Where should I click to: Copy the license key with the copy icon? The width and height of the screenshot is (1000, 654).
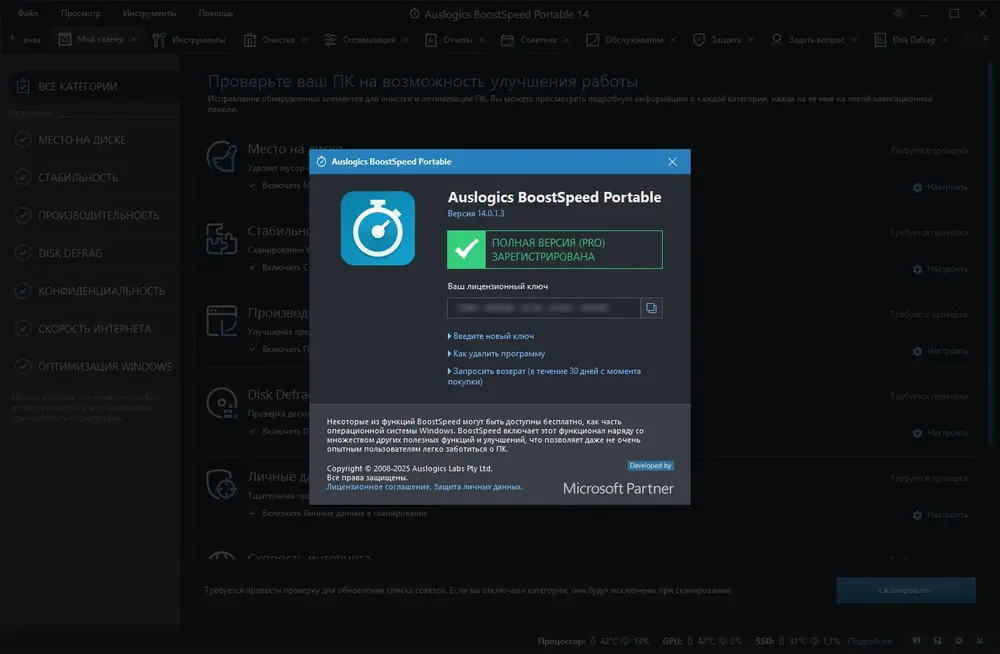[651, 308]
